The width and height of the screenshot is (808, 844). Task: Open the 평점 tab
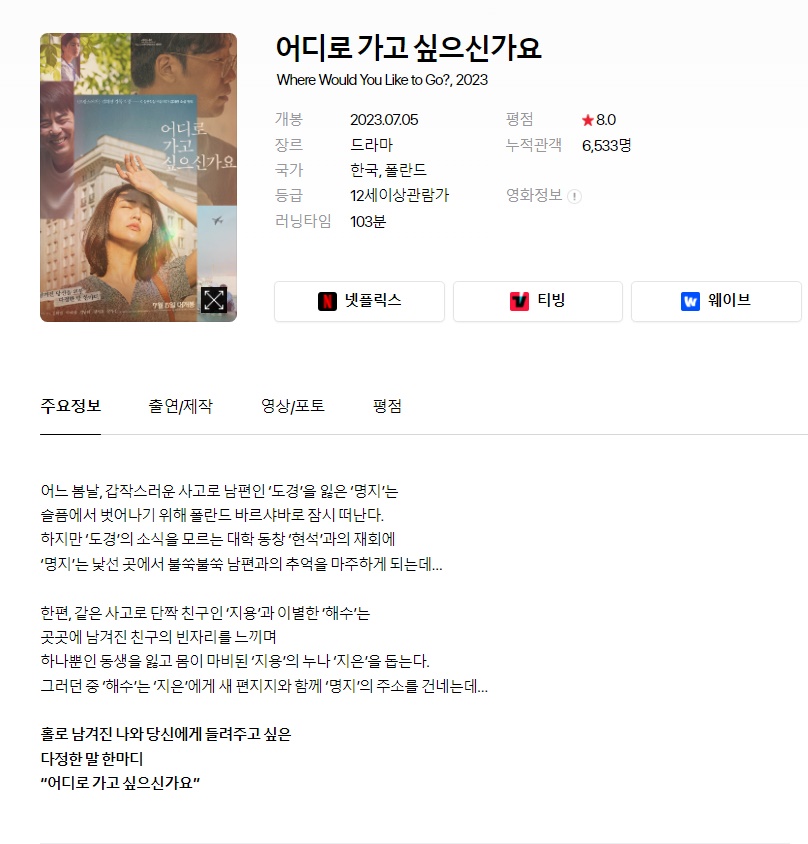(387, 406)
